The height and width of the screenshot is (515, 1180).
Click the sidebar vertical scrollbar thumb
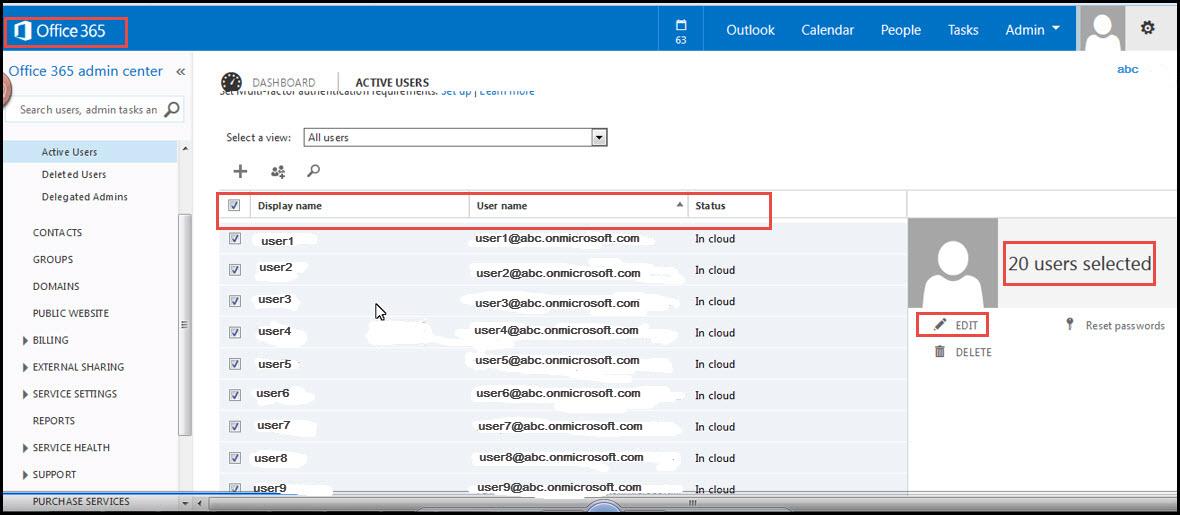point(184,324)
